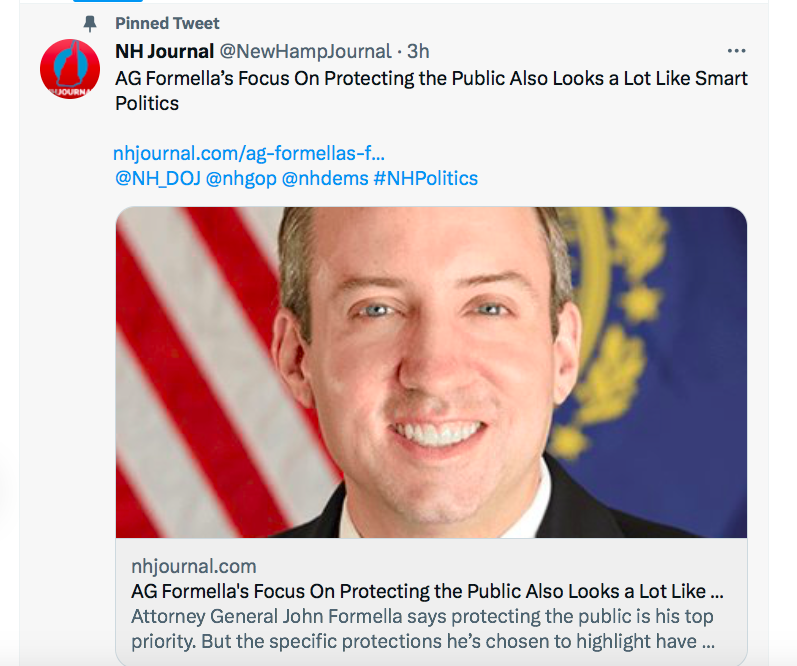Click the Pinned Tweet label
The image size is (797, 666).
coord(167,23)
